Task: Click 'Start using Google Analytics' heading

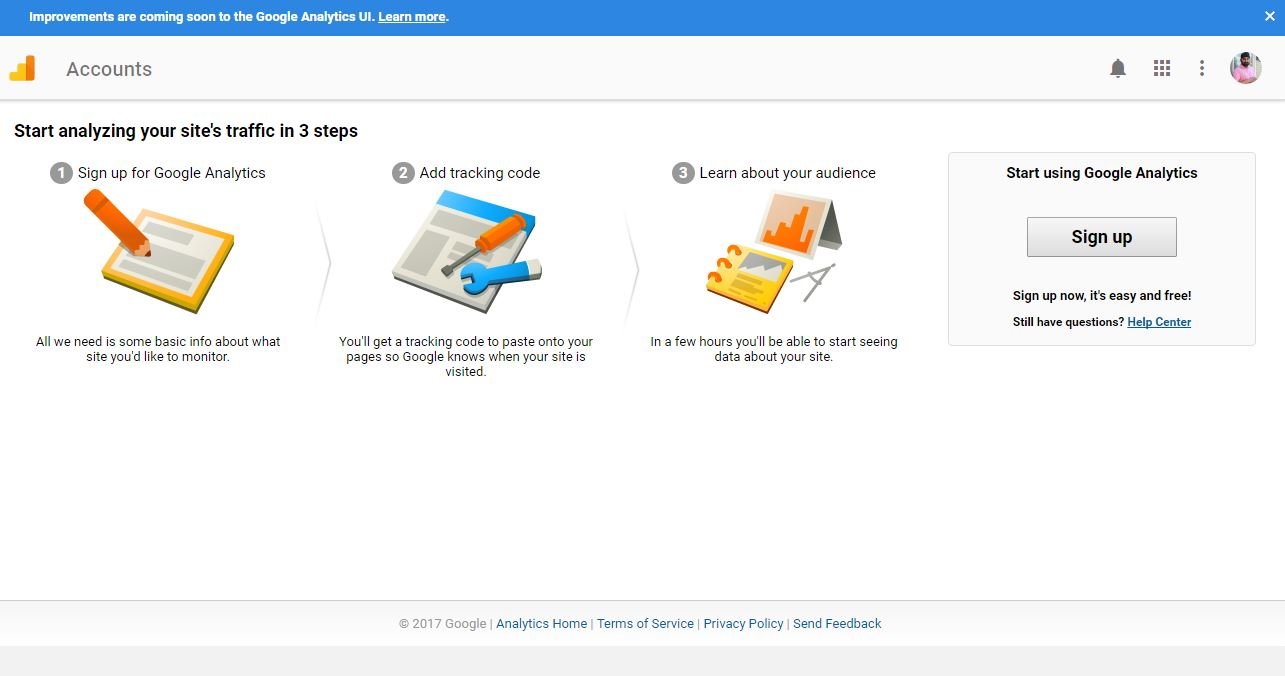Action: click(1102, 173)
